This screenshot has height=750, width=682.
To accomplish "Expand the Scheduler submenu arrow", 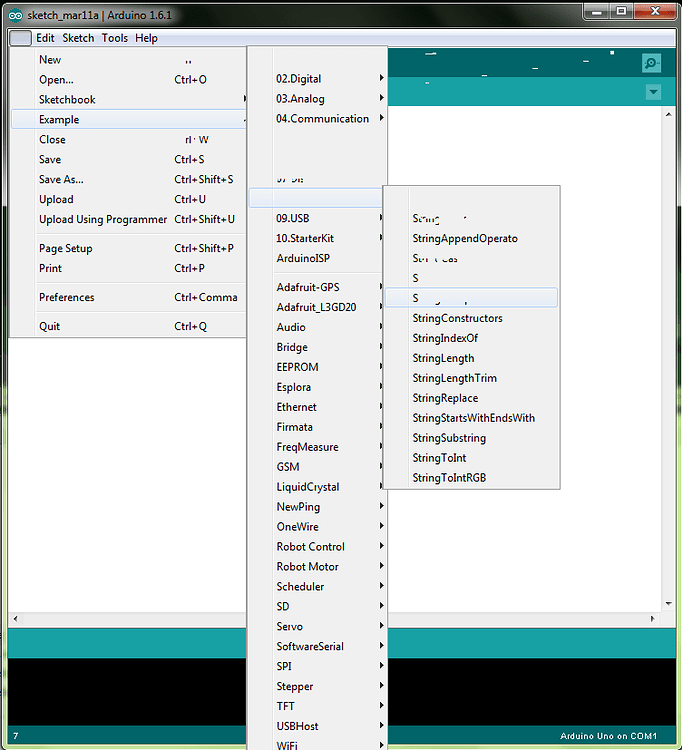I will coord(381,585).
